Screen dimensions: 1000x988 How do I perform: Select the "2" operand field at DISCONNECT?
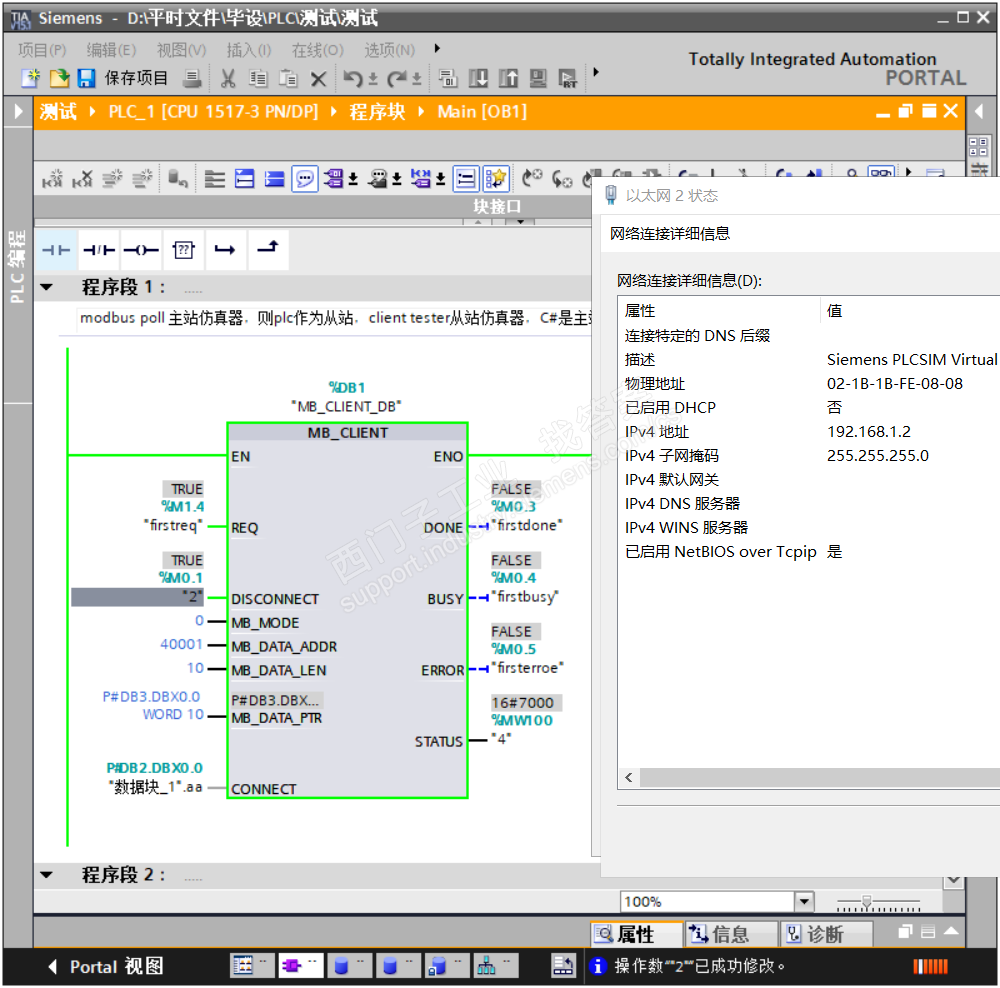point(137,597)
